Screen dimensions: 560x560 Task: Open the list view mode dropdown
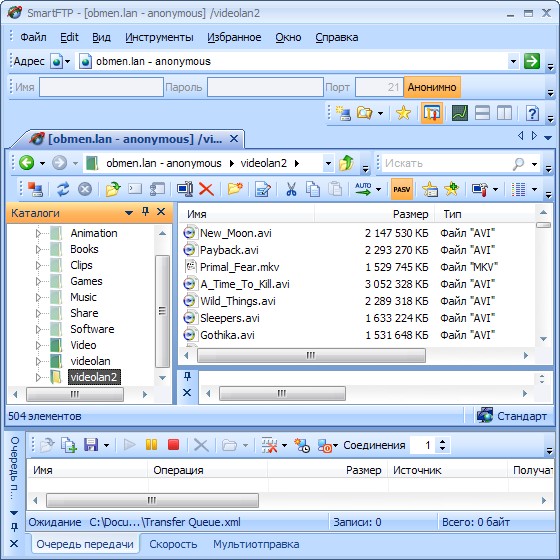click(x=534, y=189)
